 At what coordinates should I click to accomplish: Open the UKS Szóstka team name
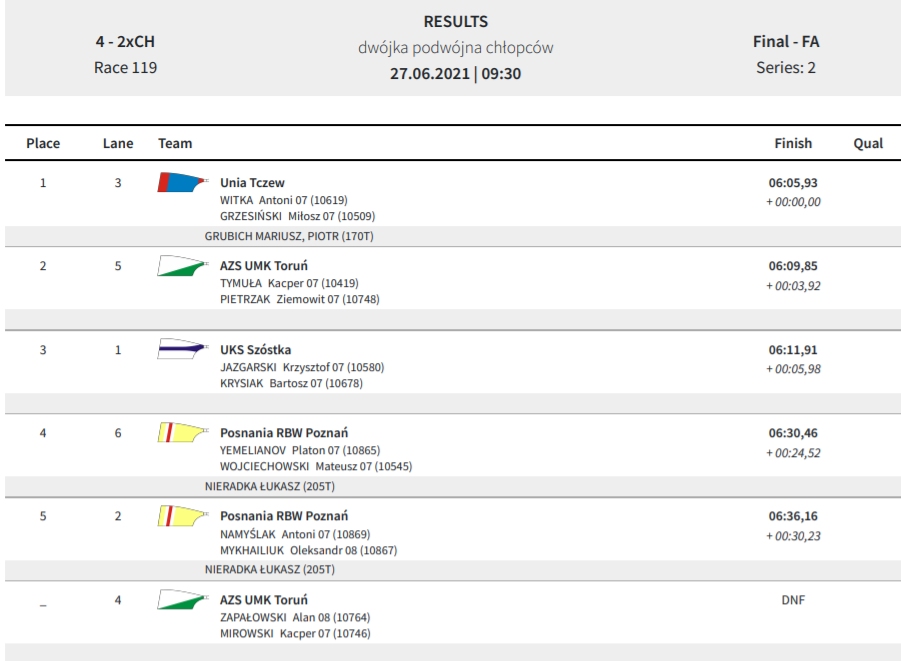click(256, 349)
